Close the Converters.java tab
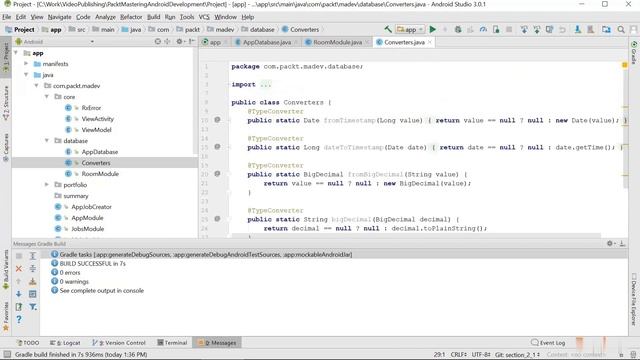Viewport: 640px width, 360px height. pos(430,42)
